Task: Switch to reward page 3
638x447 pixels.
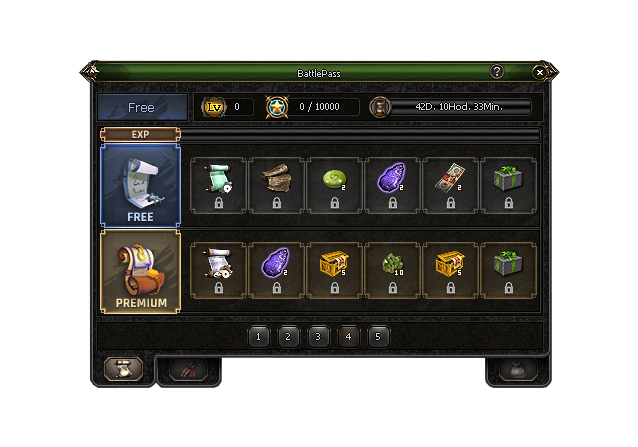Action: point(318,337)
